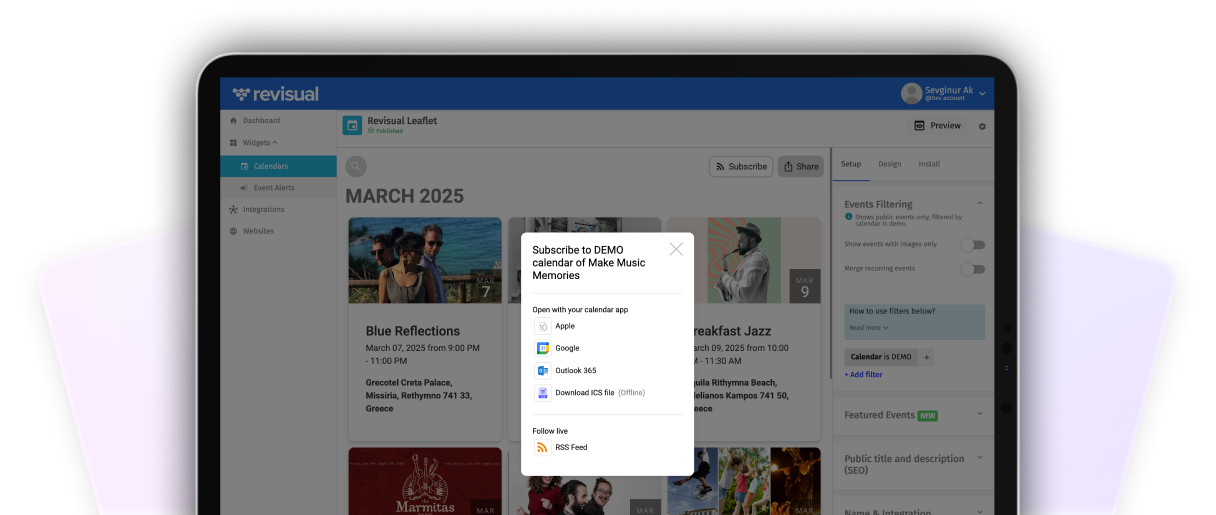Click the plus button next to Calendar is DEMO
The image size is (1216, 515).
click(926, 357)
